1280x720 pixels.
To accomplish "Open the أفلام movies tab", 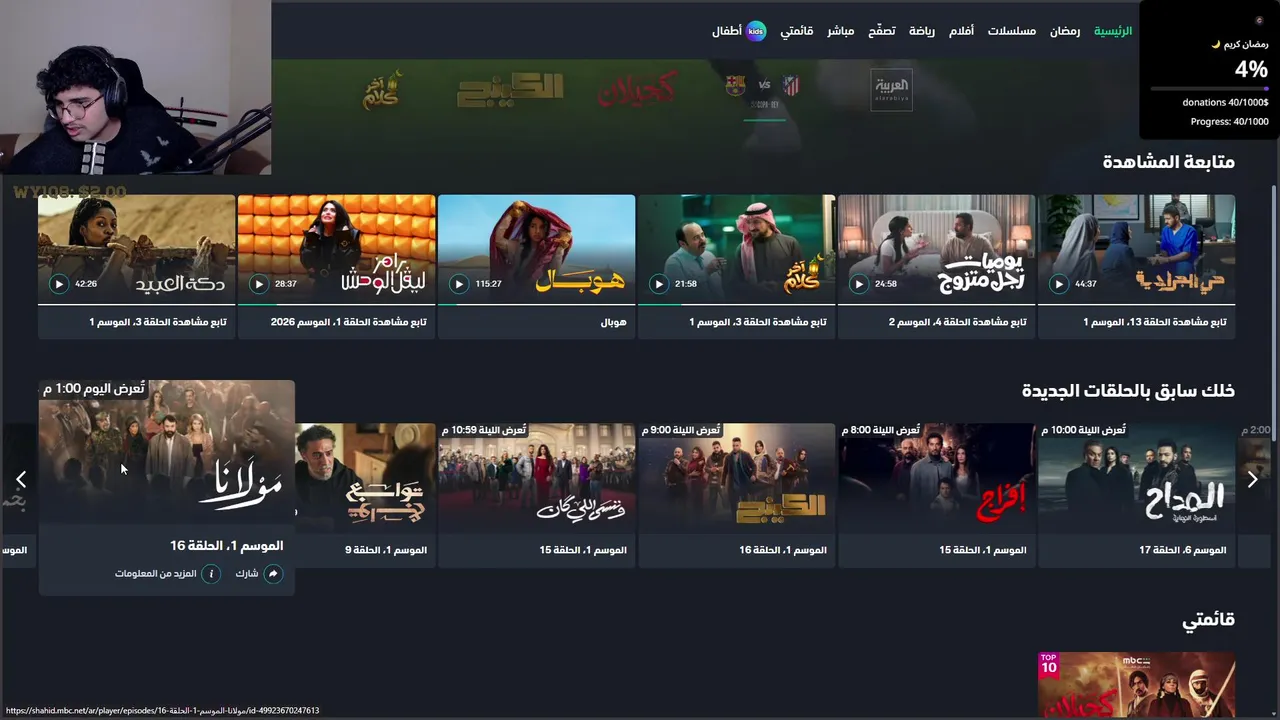I will 961,31.
